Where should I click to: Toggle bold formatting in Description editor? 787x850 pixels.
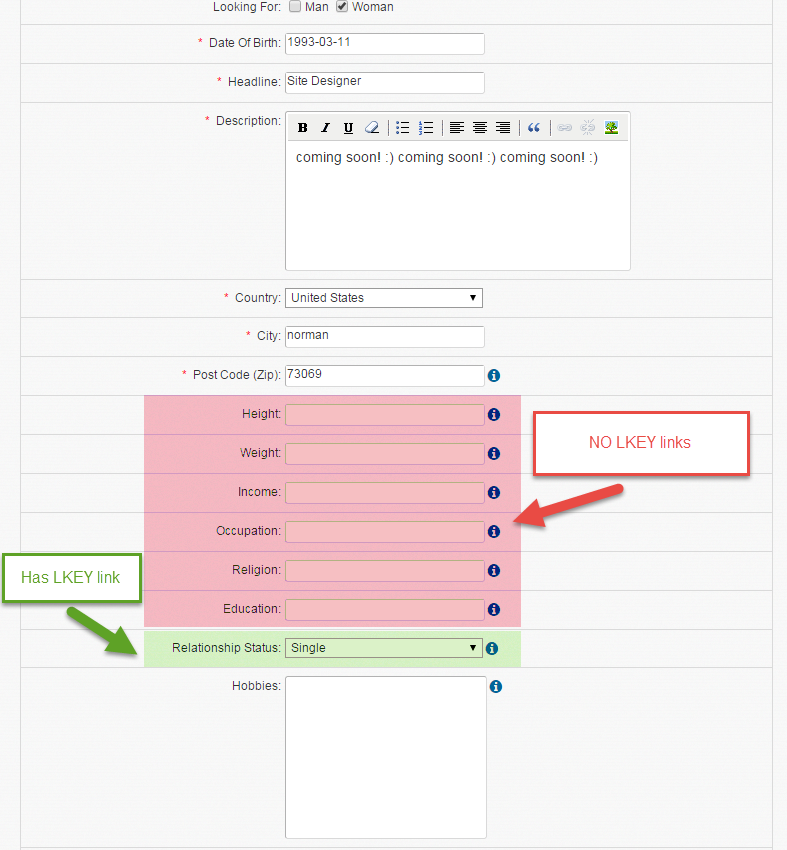coord(302,128)
